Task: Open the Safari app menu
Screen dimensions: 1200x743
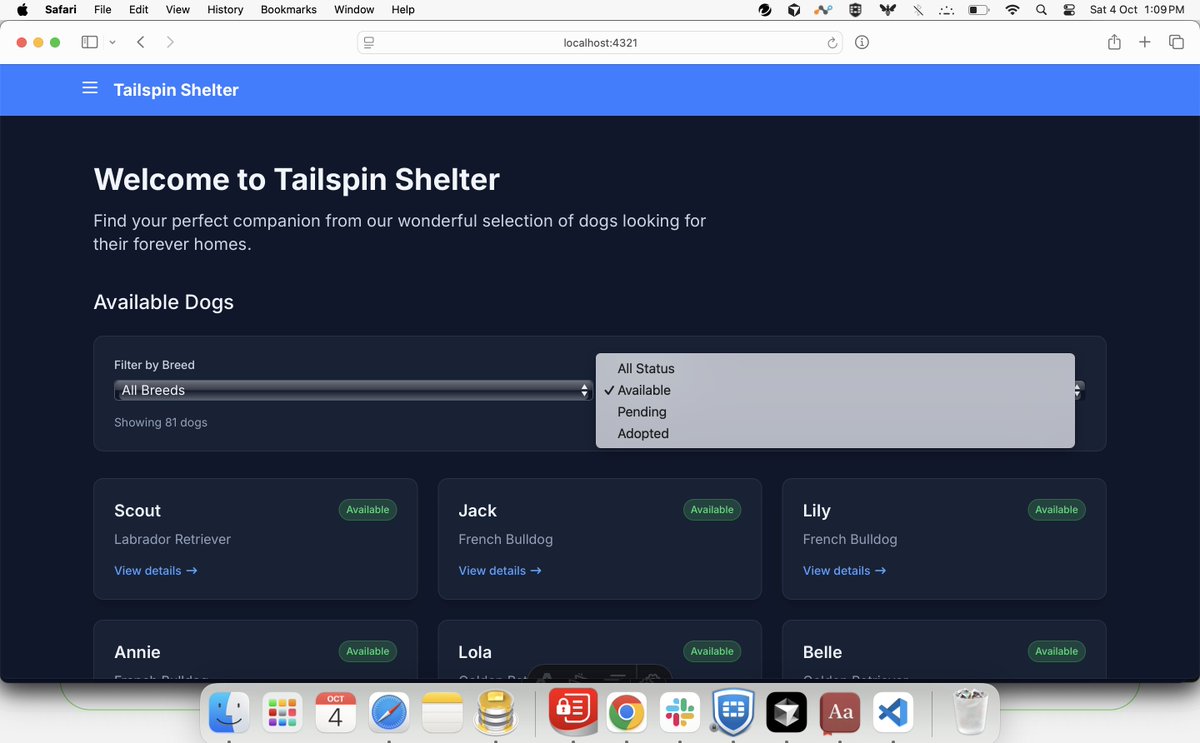Action: coord(61,10)
